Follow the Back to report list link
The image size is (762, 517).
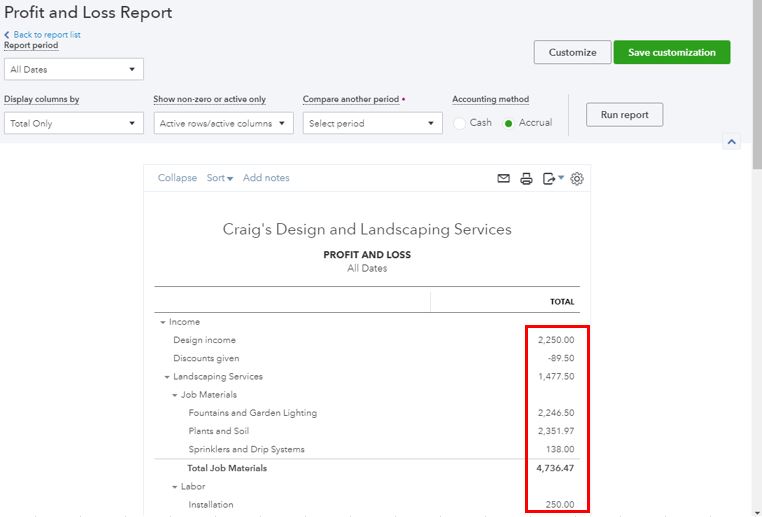(x=47, y=34)
